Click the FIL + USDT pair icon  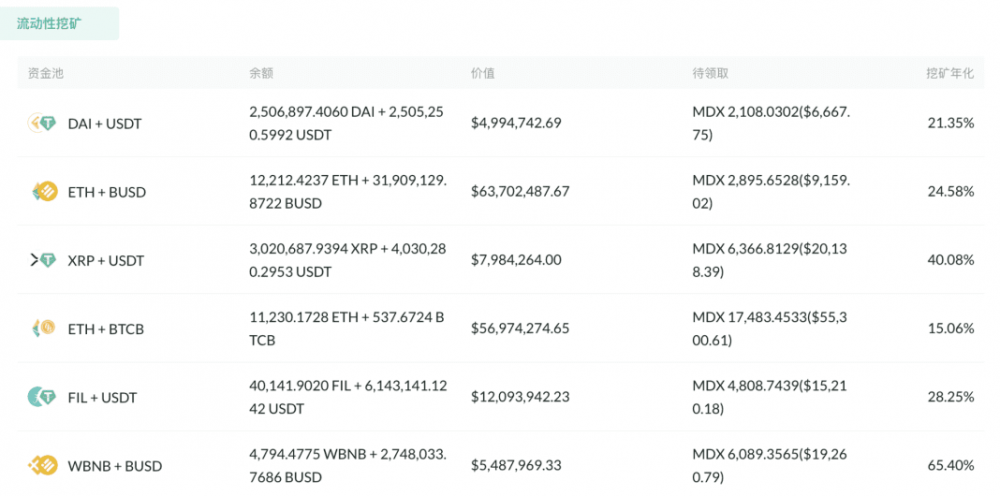(x=41, y=397)
